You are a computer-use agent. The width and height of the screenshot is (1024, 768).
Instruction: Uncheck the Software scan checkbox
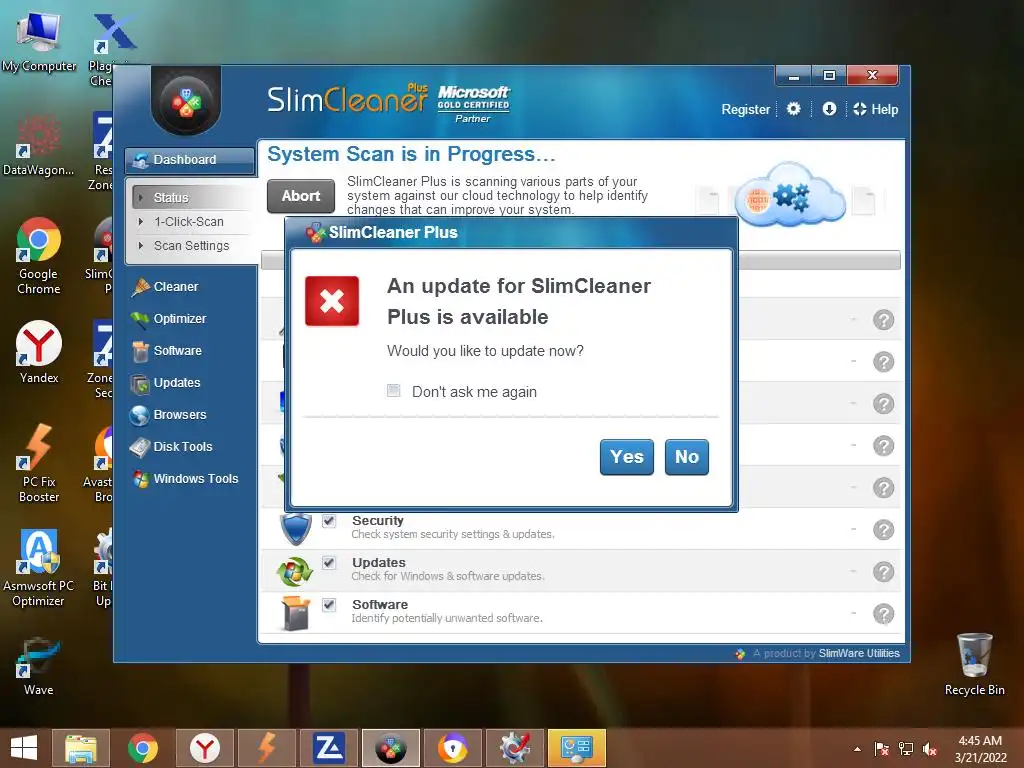[x=329, y=605]
